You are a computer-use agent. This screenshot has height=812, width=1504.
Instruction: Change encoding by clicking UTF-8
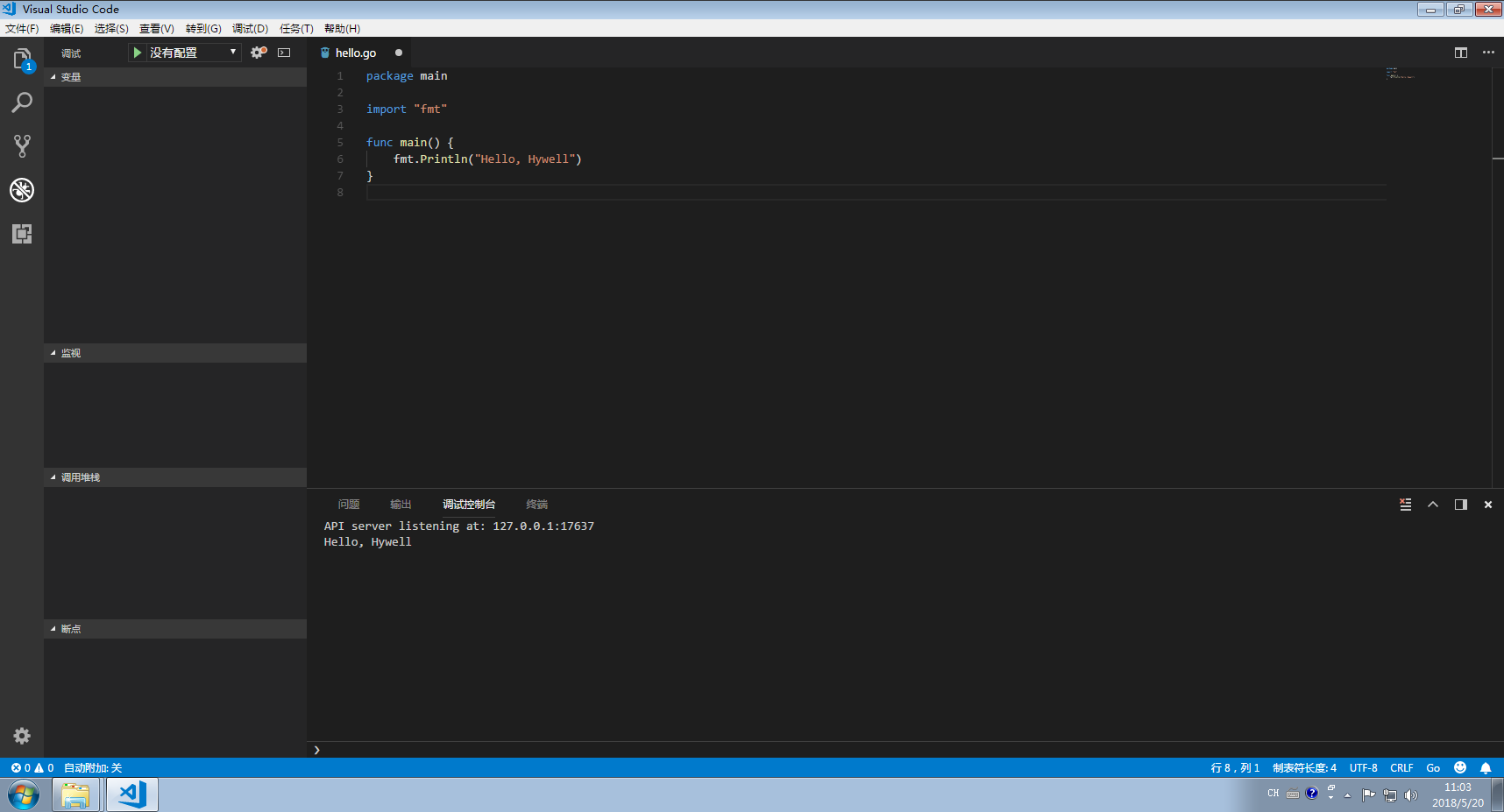1363,767
